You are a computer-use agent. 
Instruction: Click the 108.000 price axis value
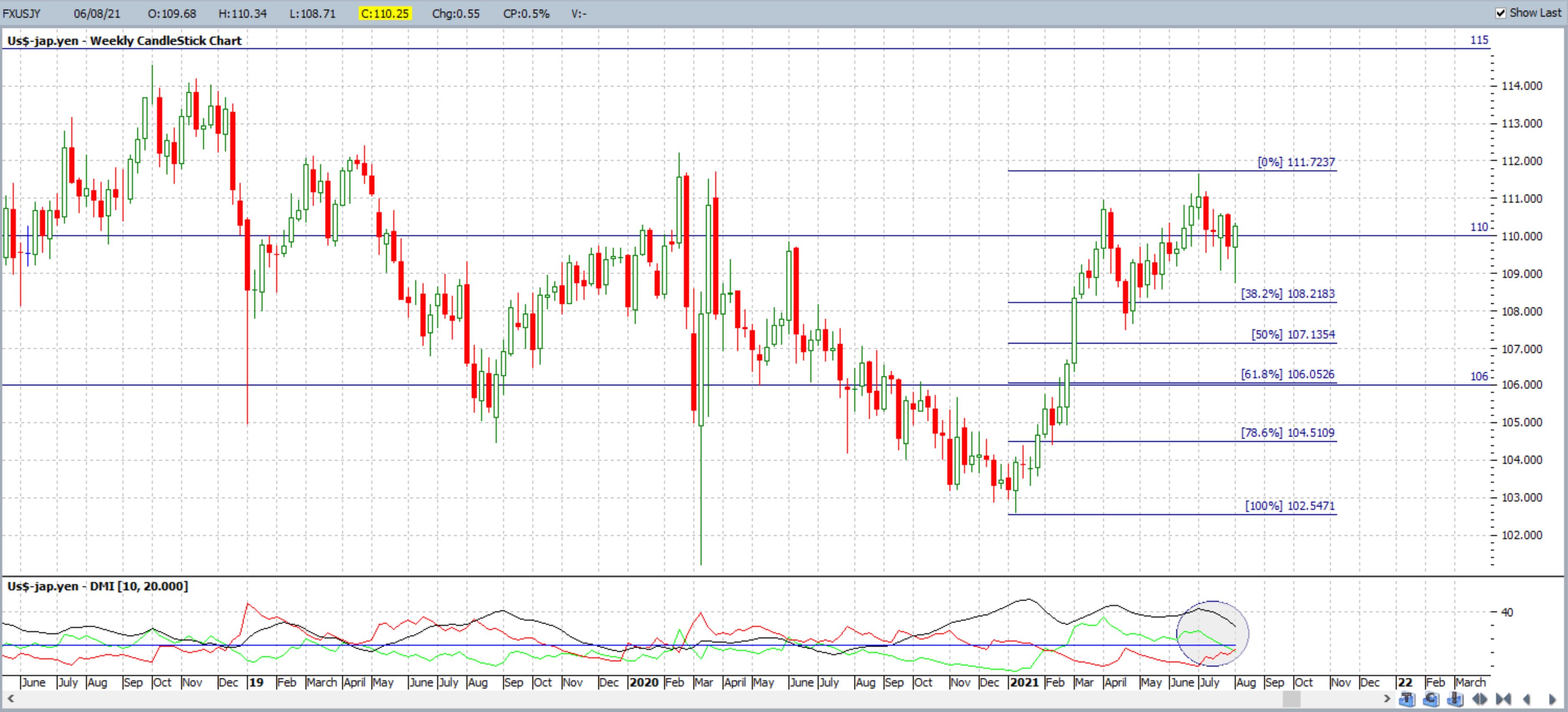point(1522,311)
